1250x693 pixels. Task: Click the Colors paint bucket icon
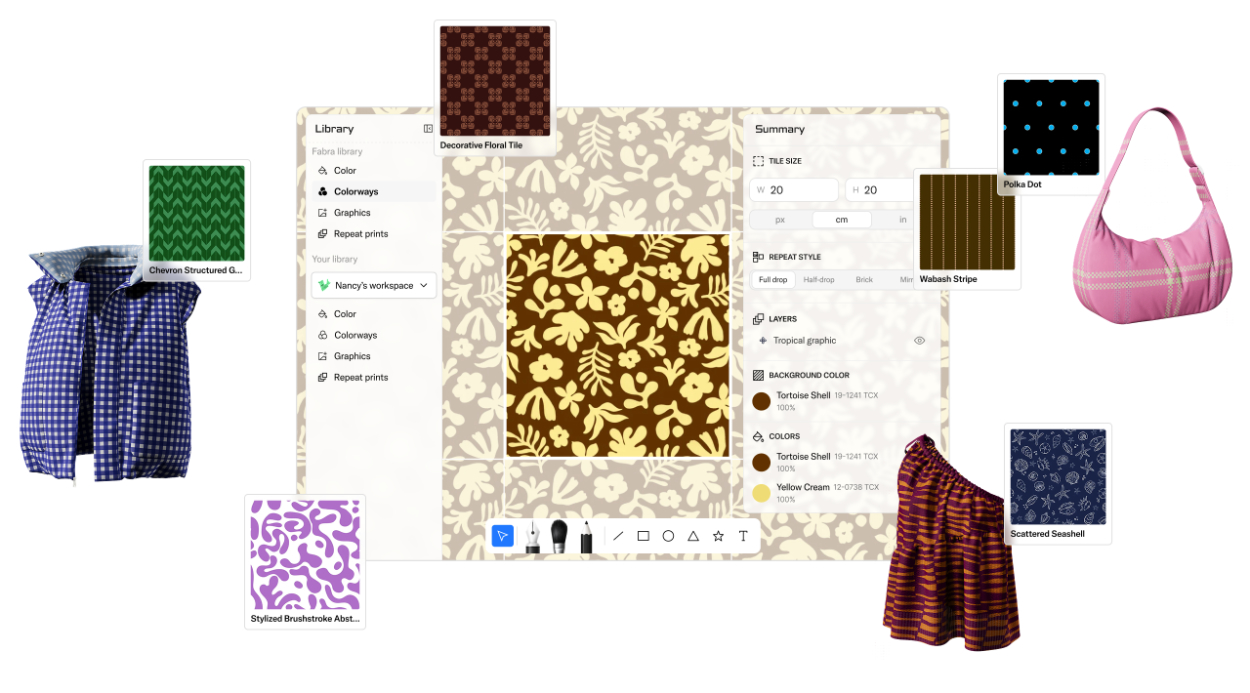click(x=758, y=436)
